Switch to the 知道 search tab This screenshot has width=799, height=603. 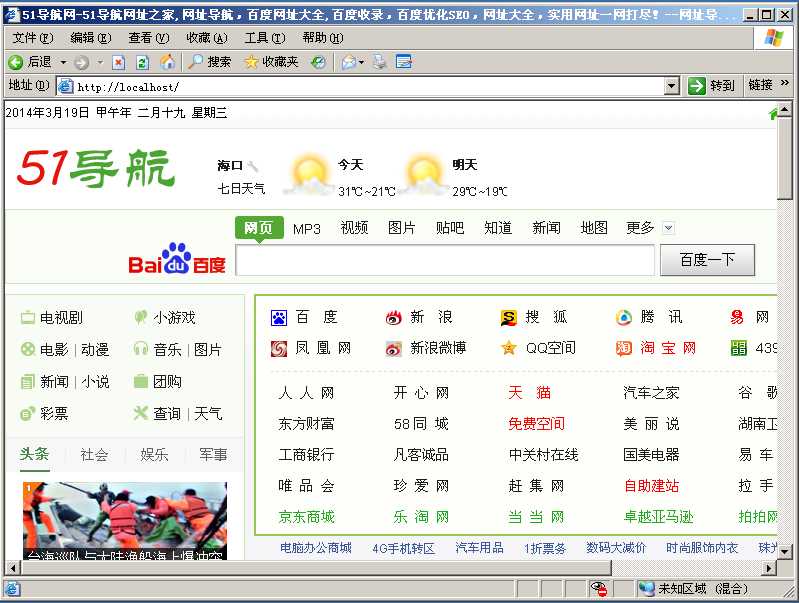coord(498,228)
